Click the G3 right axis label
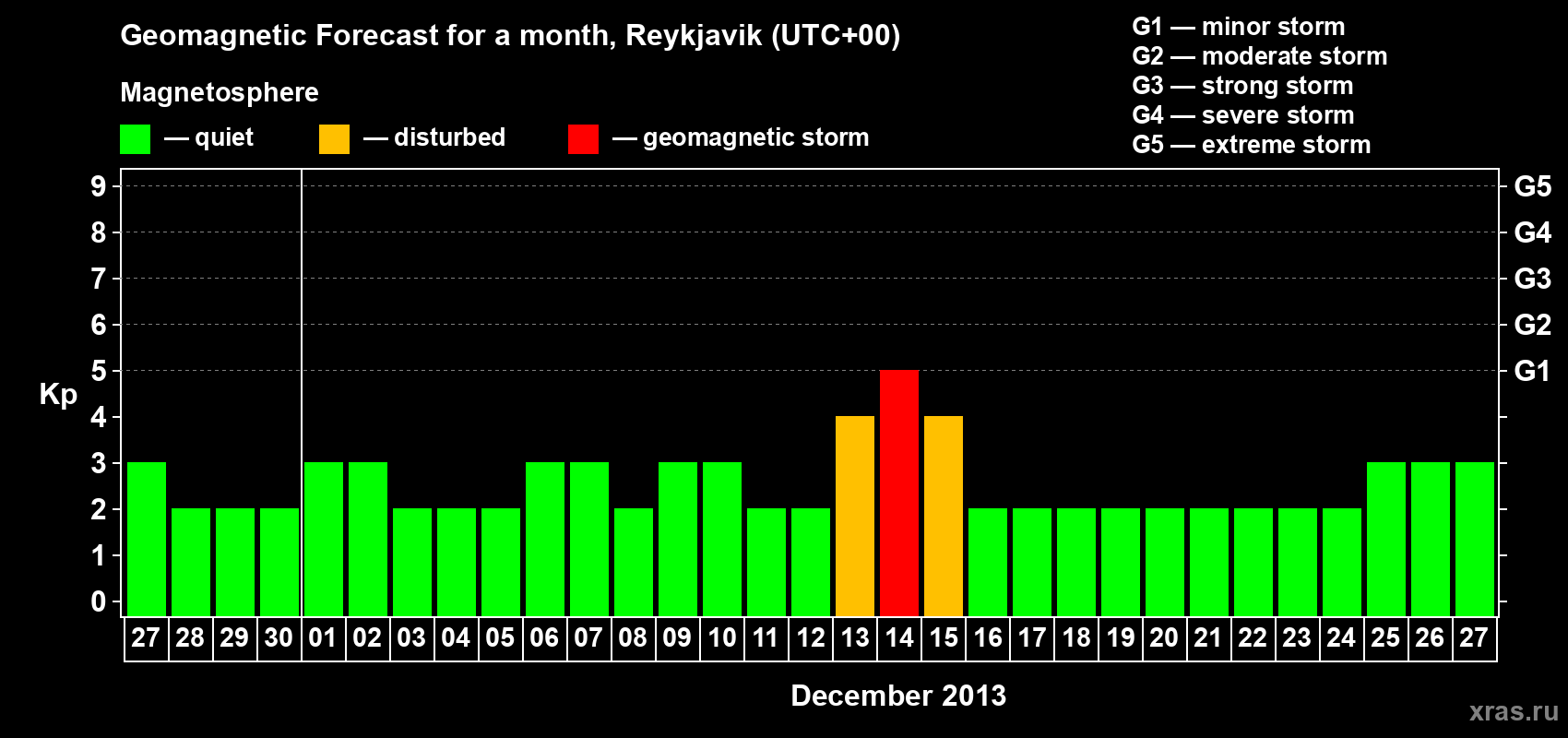1568x738 pixels. click(x=1533, y=279)
